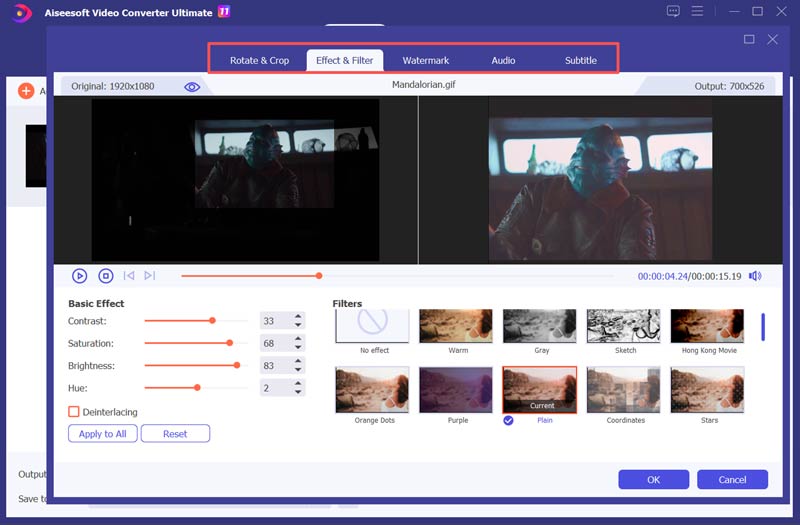Click the current time 00:00:04.24

[x=662, y=276]
